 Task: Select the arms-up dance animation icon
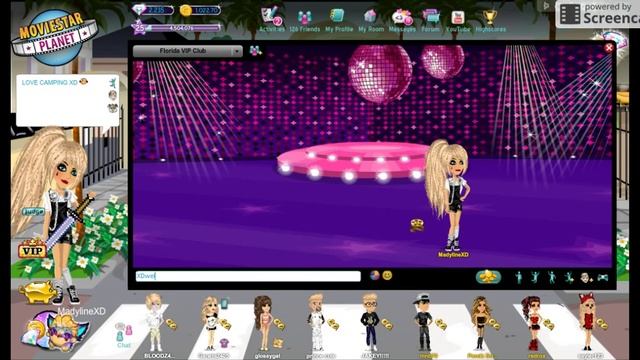tap(535, 278)
